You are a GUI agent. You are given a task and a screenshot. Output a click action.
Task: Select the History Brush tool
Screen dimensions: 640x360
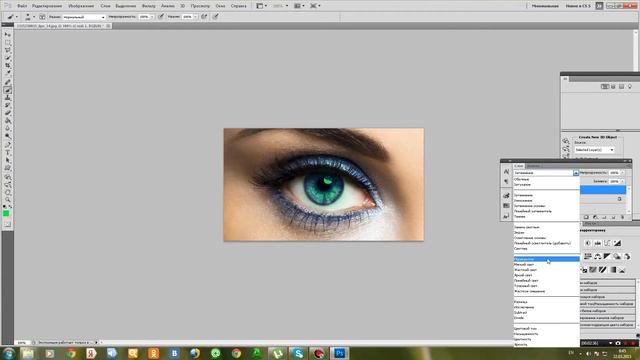8,105
